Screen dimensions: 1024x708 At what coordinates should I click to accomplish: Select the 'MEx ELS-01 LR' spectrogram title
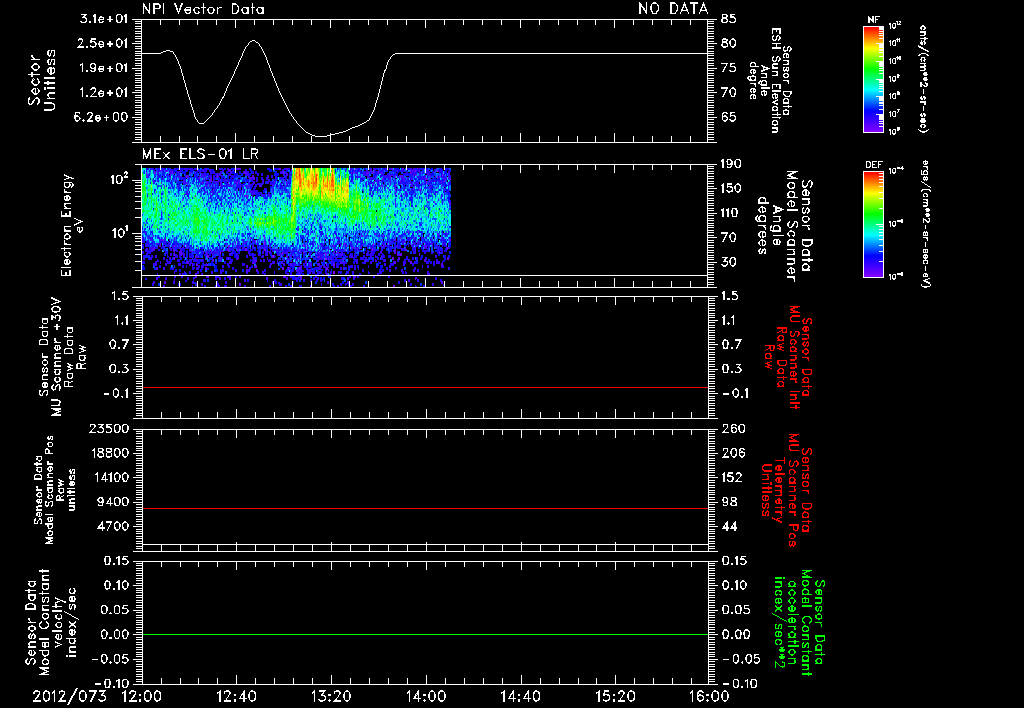[x=200, y=154]
